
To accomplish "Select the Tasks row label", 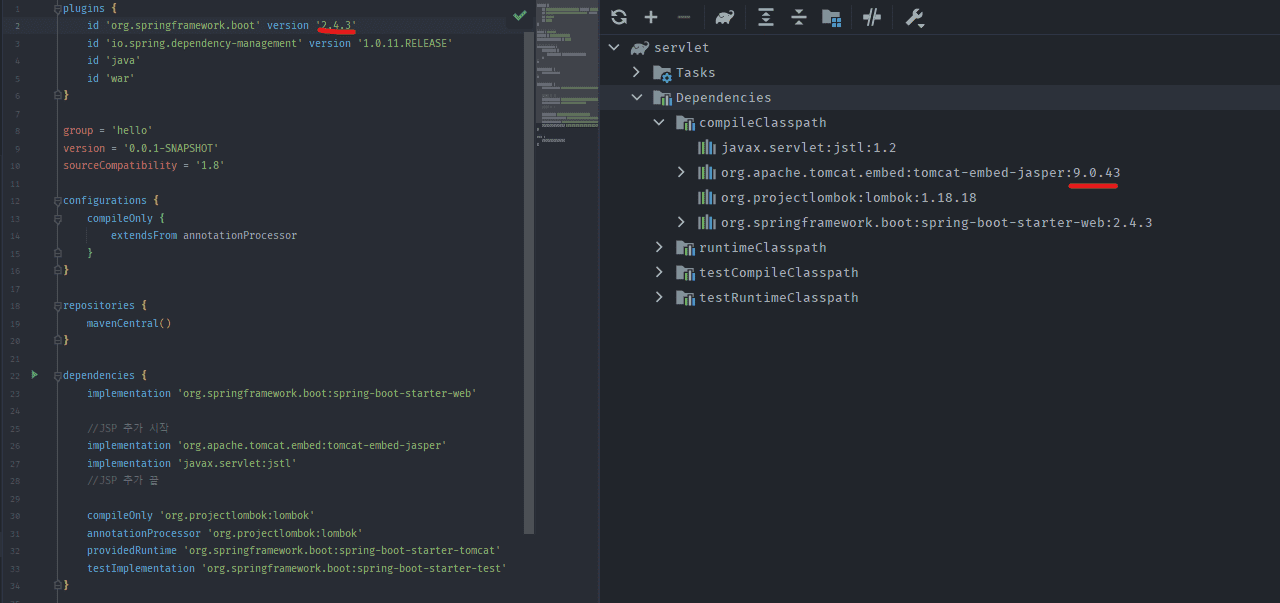I will (695, 73).
